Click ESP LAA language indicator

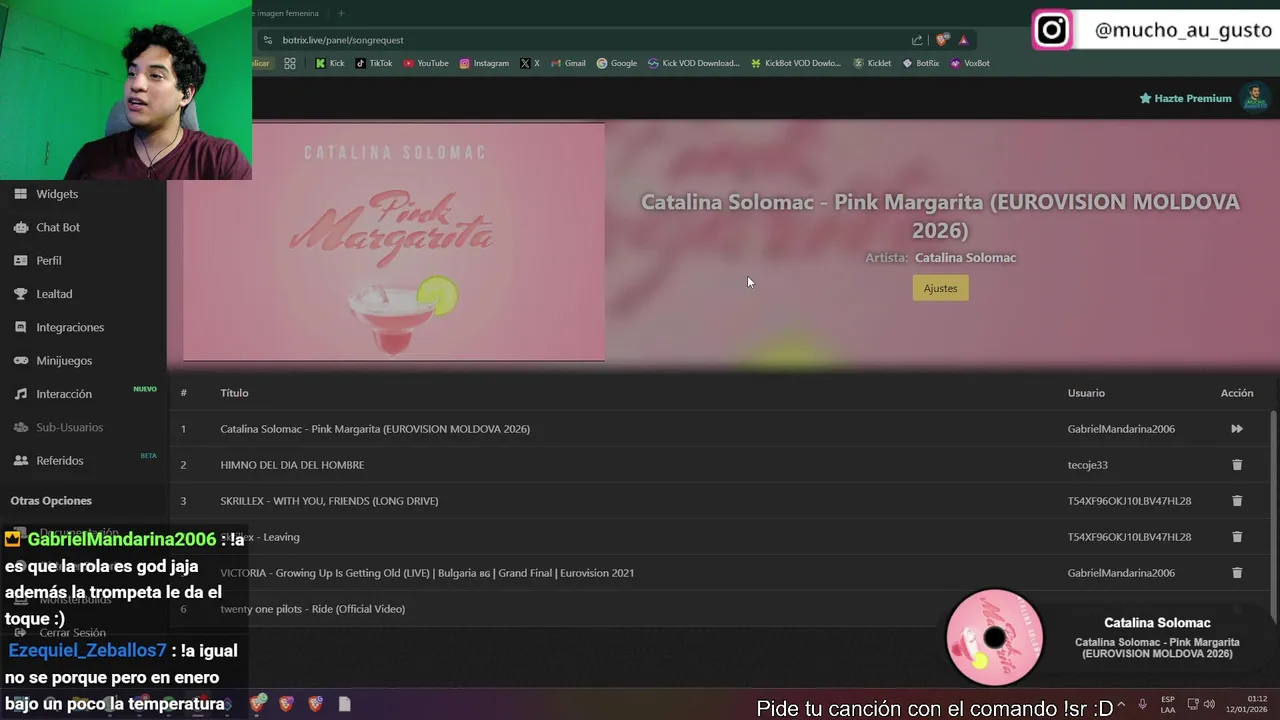point(1168,704)
